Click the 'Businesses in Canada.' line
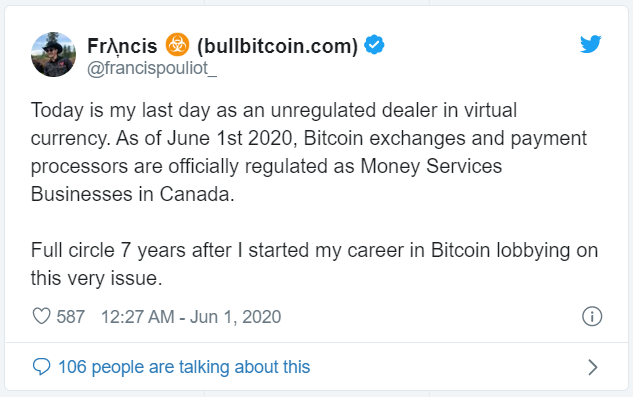 [132, 194]
